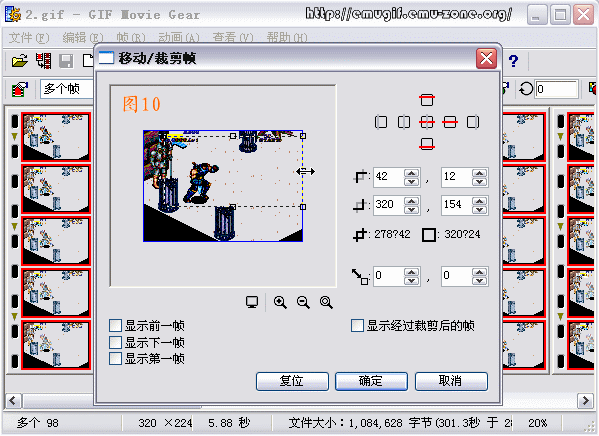
Task: Open the 文件 menu
Action: pos(29,37)
